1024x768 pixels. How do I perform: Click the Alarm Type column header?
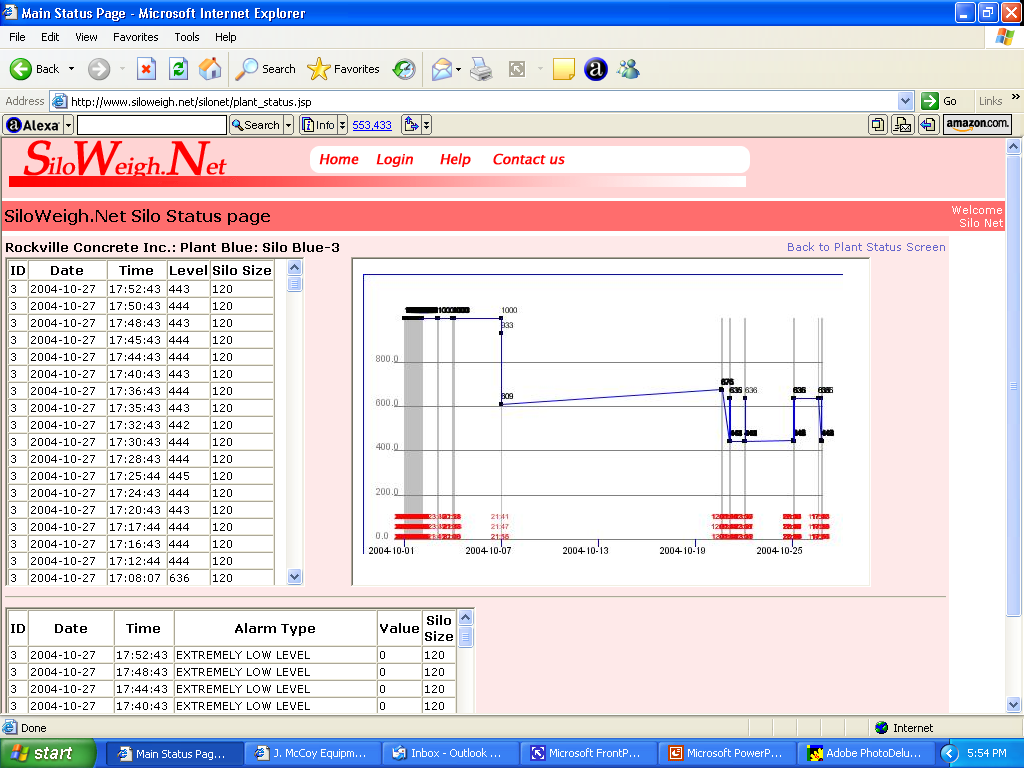pos(275,628)
